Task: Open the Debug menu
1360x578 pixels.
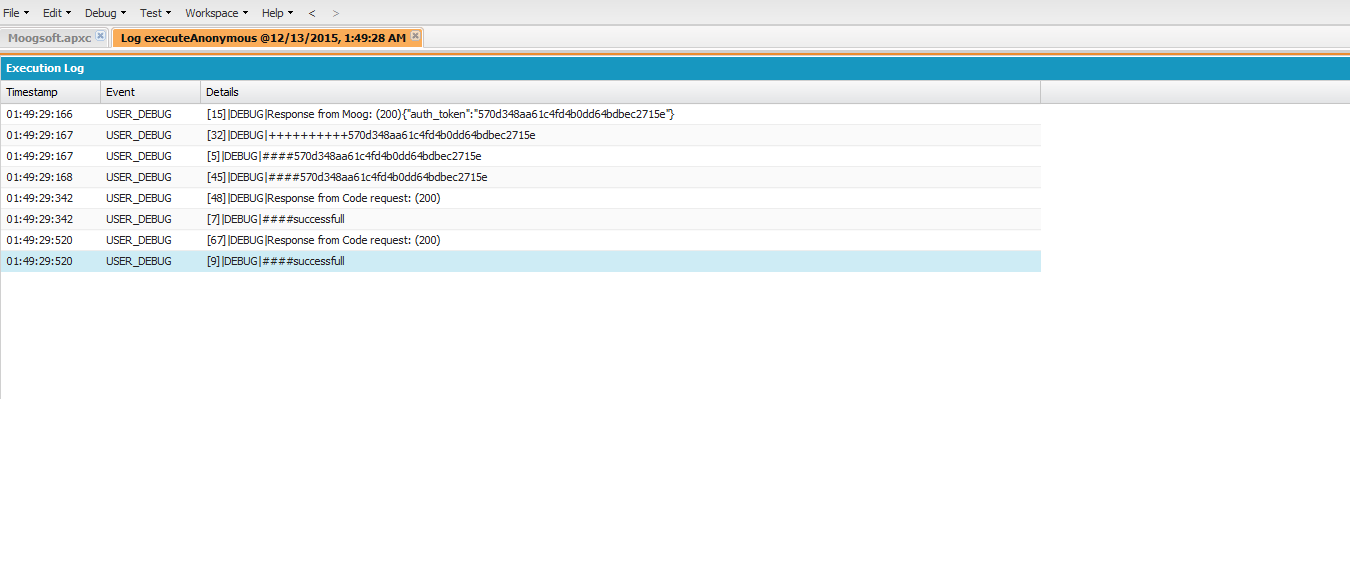Action: point(105,13)
